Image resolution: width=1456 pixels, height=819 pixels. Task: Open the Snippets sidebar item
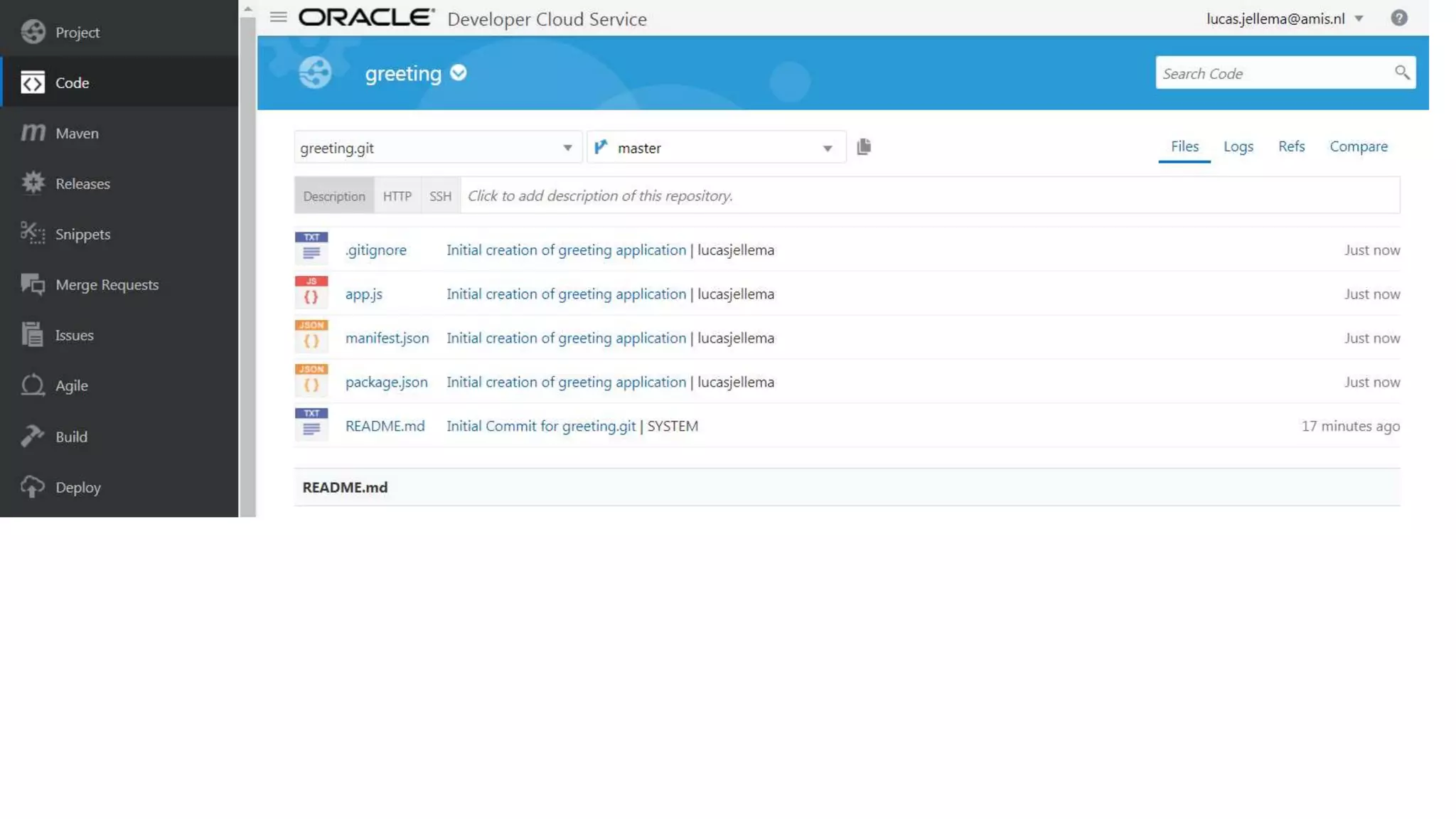[x=82, y=234]
